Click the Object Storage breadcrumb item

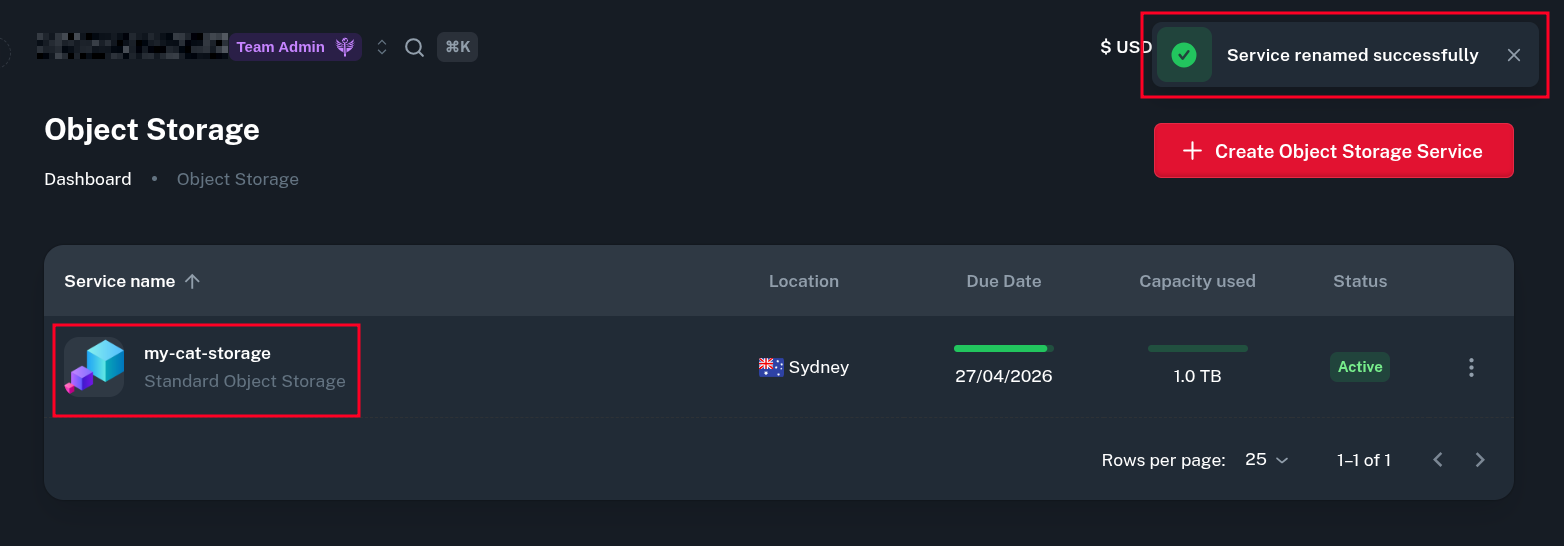click(238, 179)
